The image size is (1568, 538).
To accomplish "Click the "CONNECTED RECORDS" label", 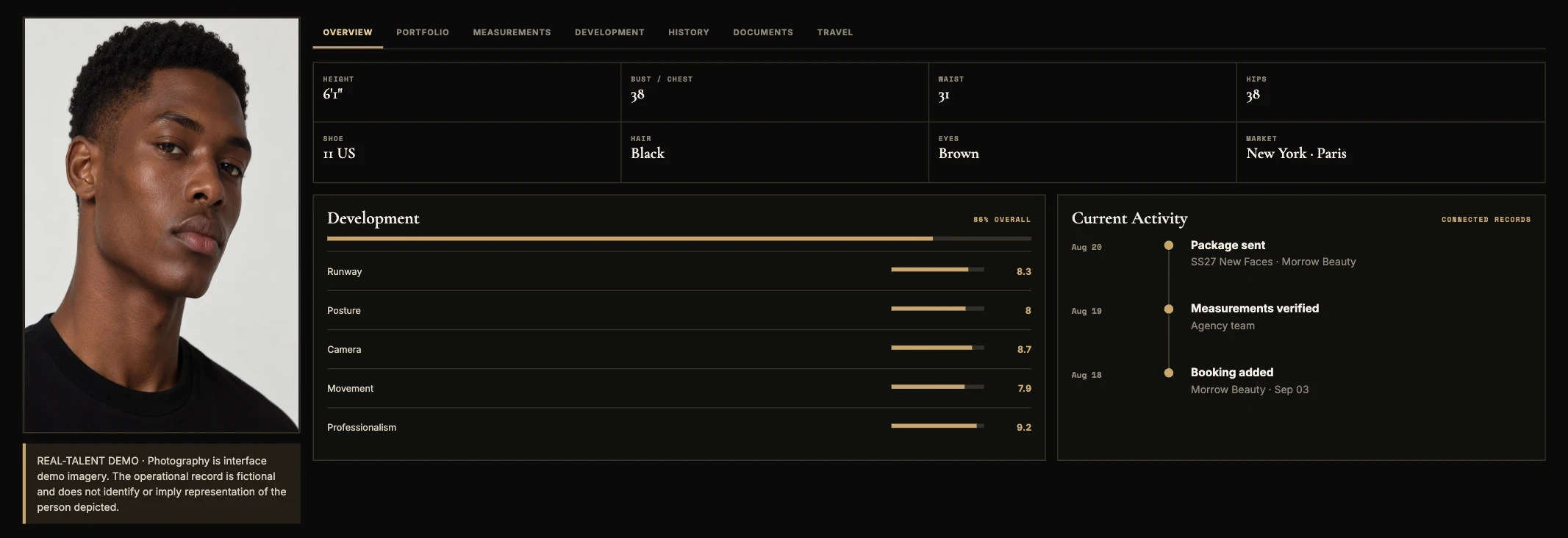I will 1486,220.
